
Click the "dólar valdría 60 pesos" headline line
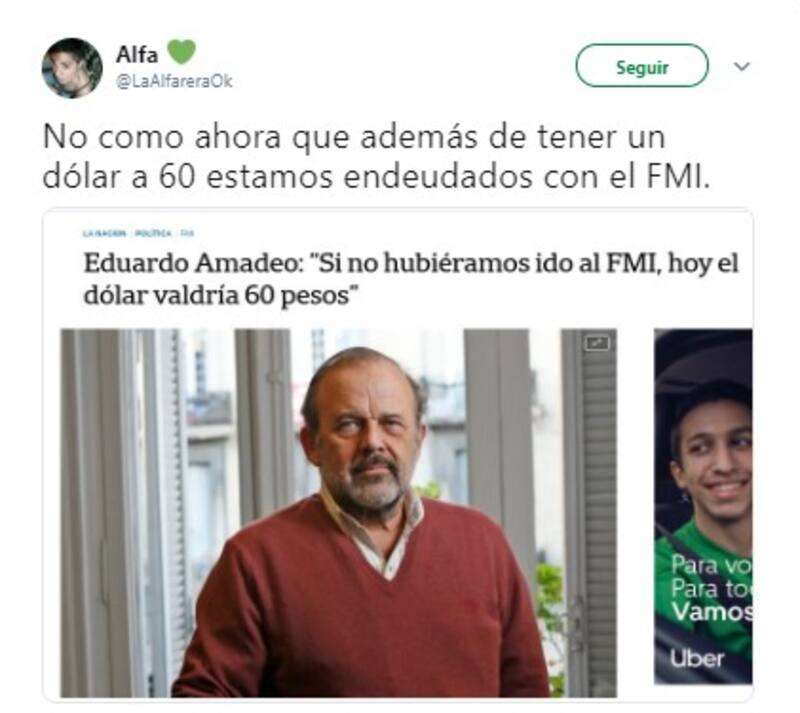pyautogui.click(x=220, y=295)
